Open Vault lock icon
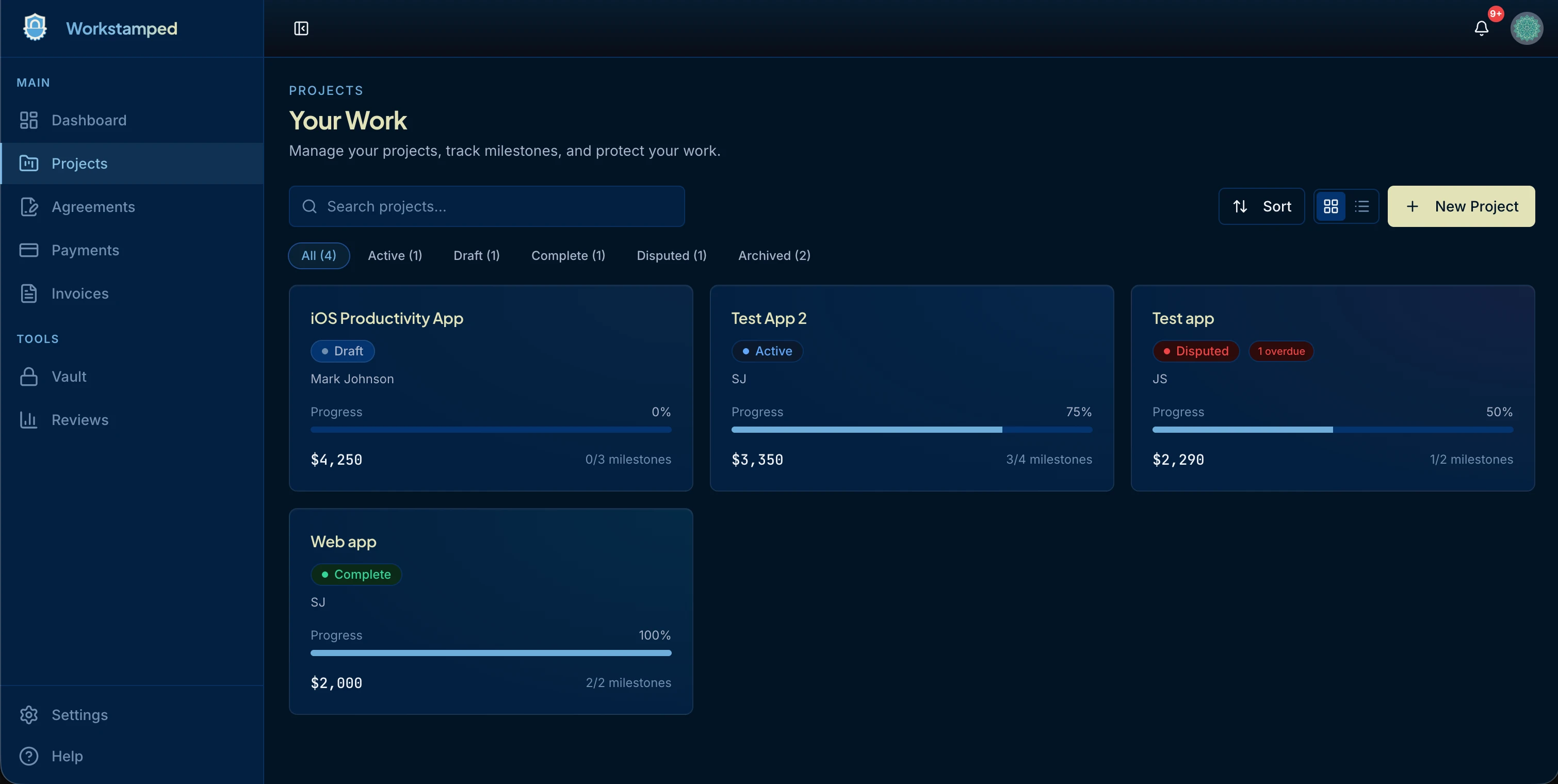 (x=28, y=377)
